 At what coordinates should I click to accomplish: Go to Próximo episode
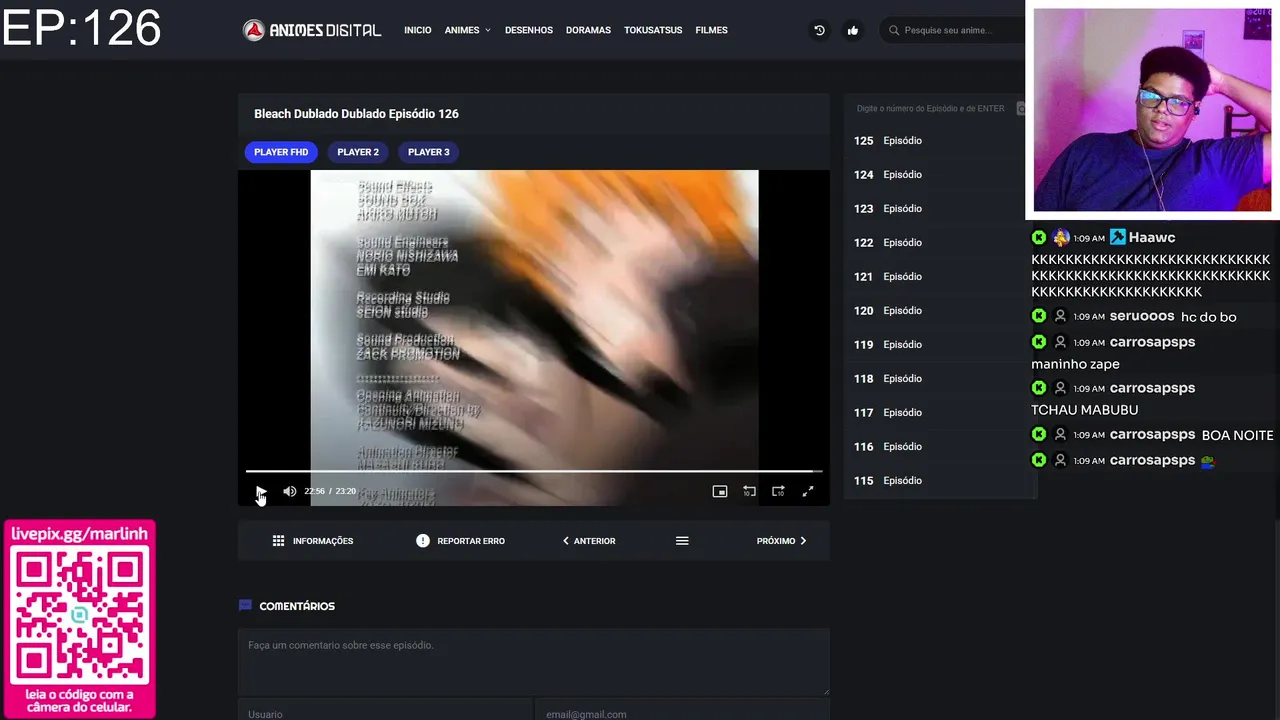click(781, 541)
